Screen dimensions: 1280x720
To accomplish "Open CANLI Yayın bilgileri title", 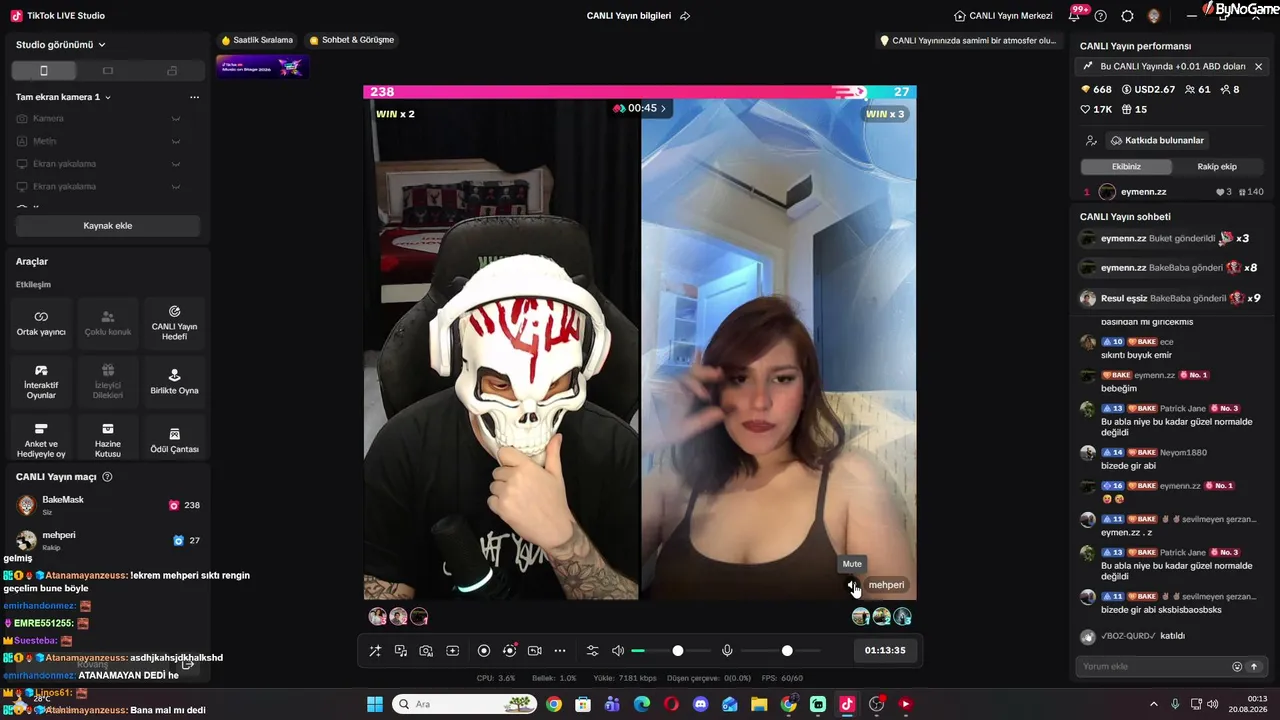I will click(x=629, y=16).
